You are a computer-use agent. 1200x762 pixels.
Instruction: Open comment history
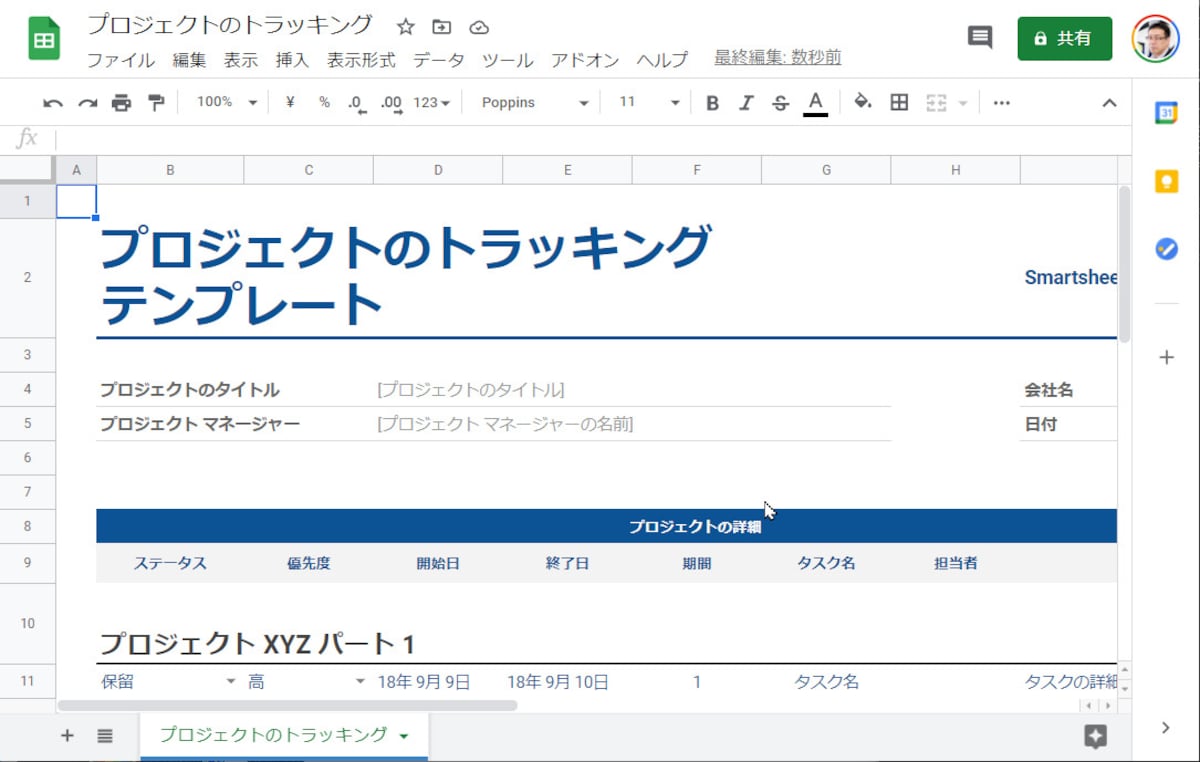pos(980,38)
